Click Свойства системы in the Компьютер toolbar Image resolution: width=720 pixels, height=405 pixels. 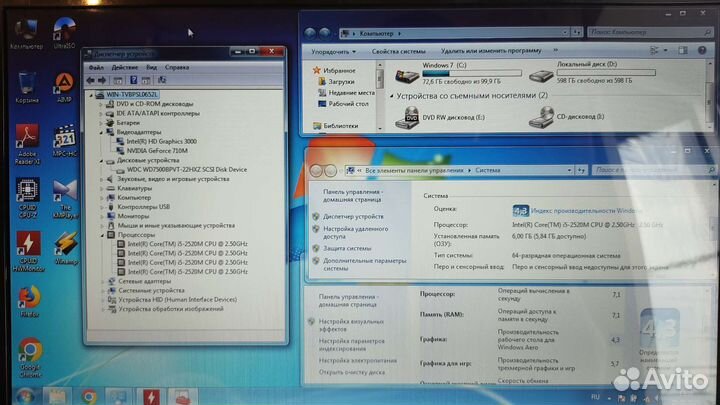point(399,51)
